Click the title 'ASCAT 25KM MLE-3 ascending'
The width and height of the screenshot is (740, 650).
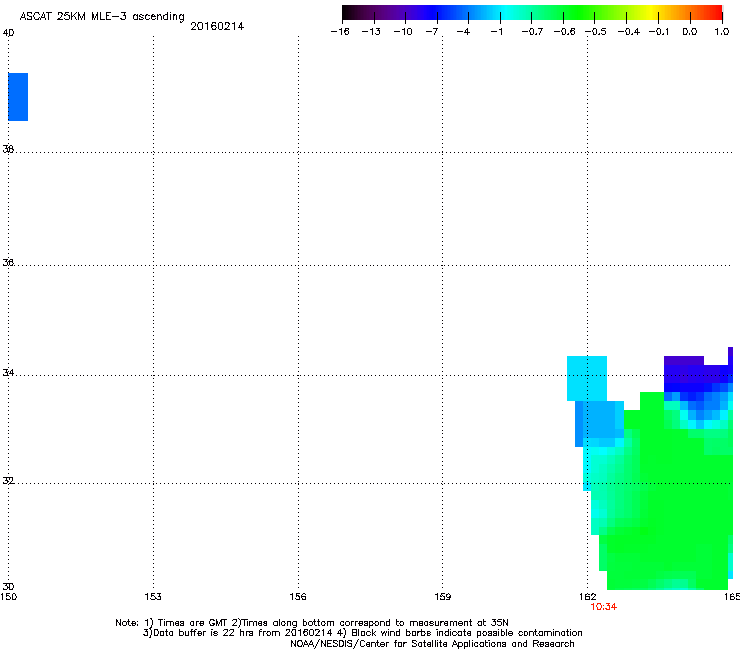[102, 17]
